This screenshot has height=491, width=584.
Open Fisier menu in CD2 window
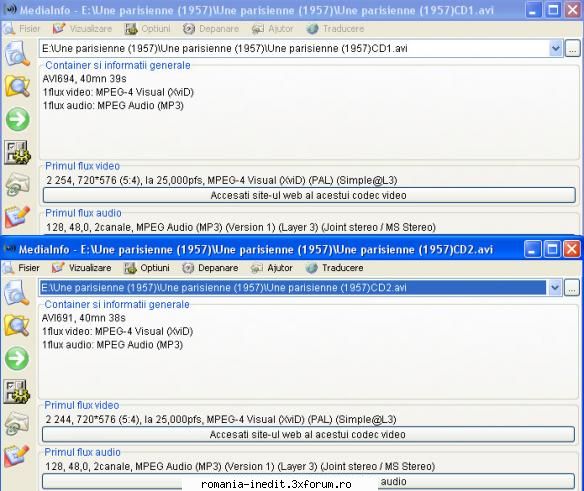click(20, 268)
